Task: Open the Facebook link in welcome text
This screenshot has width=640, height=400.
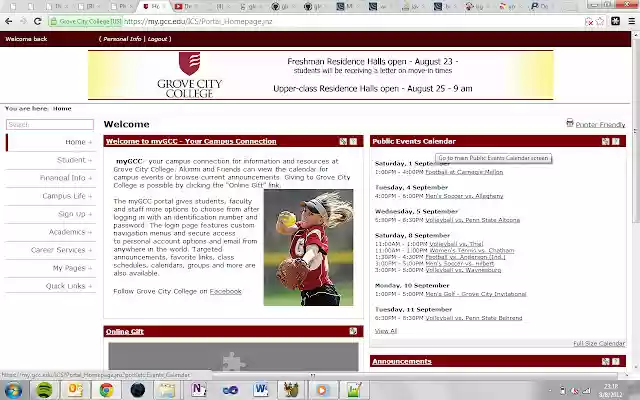Action: click(x=225, y=291)
